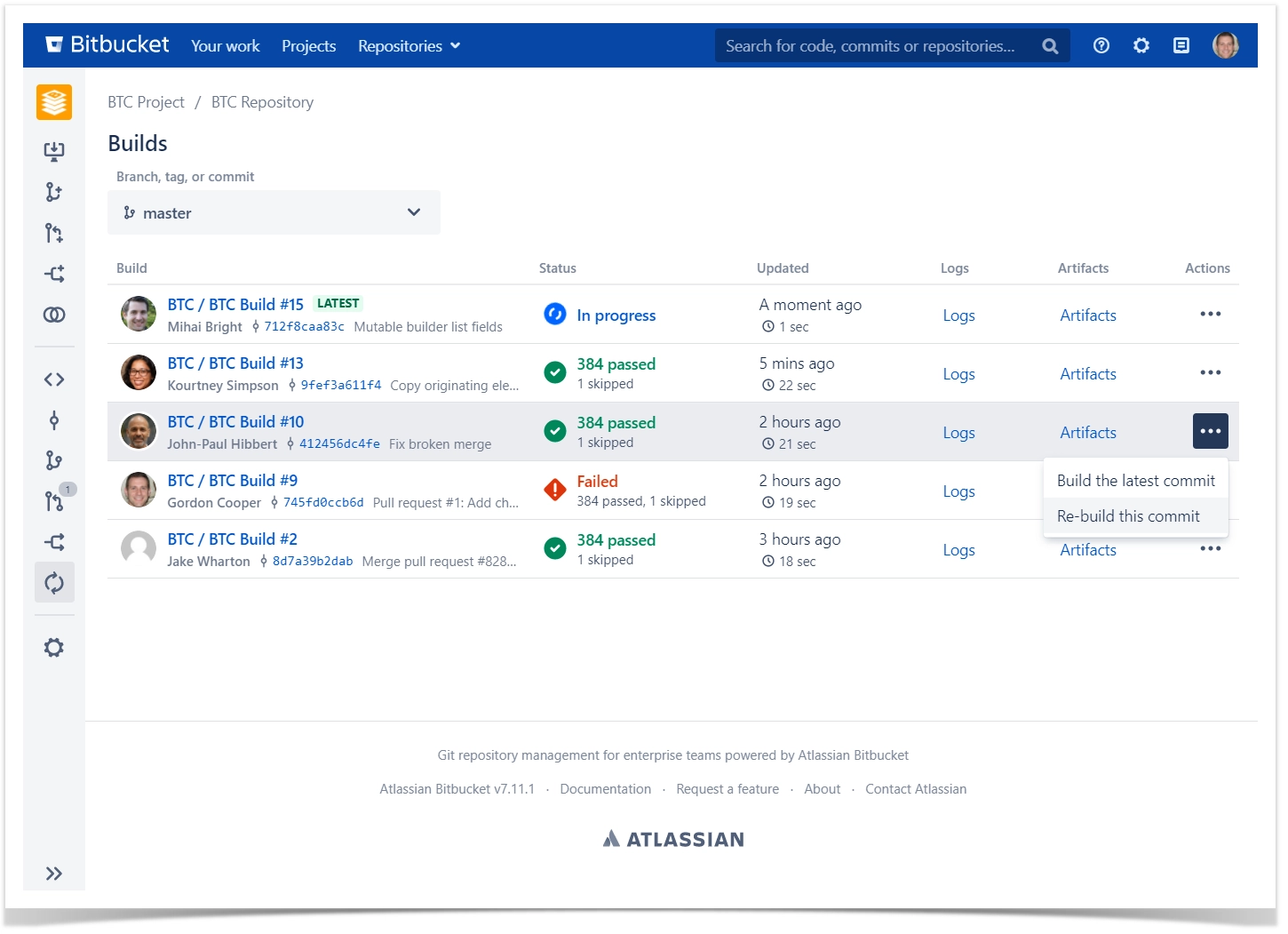Open Logs for Build #10
Image resolution: width=1288 pixels, height=934 pixels.
pyautogui.click(x=958, y=433)
